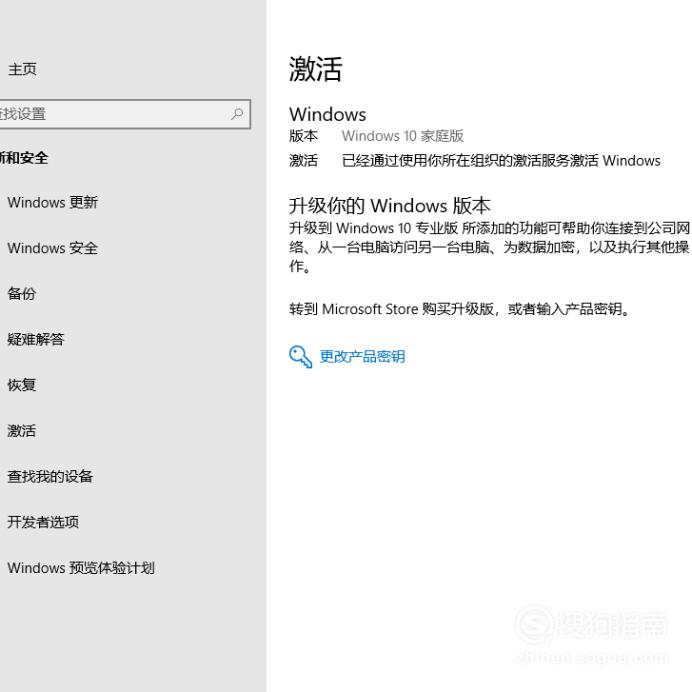Click the activation status text 已经通过使用你所在组织

coord(501,161)
